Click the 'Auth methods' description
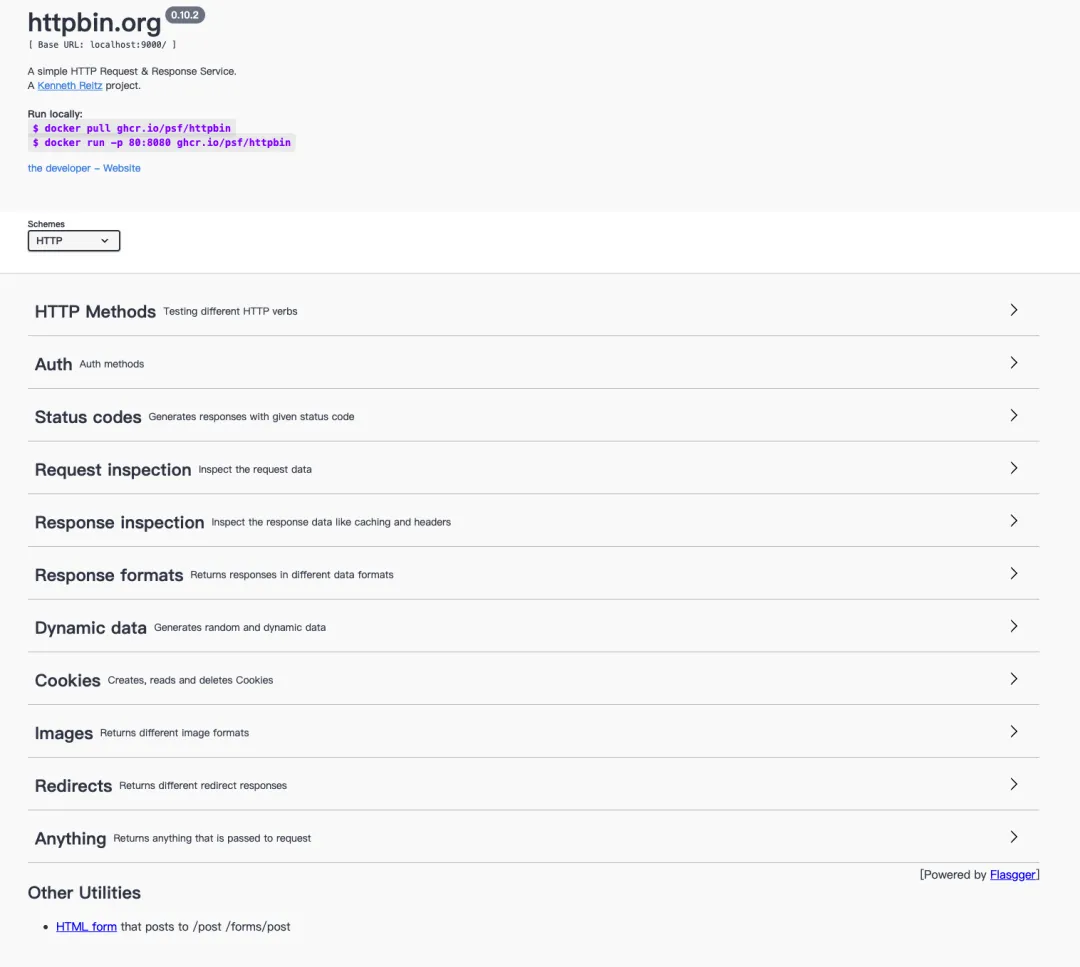 click(x=112, y=364)
